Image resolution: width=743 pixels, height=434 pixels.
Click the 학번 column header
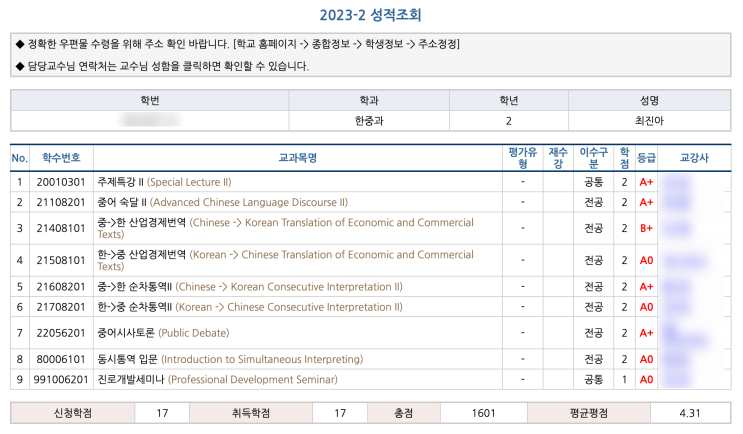coord(150,100)
